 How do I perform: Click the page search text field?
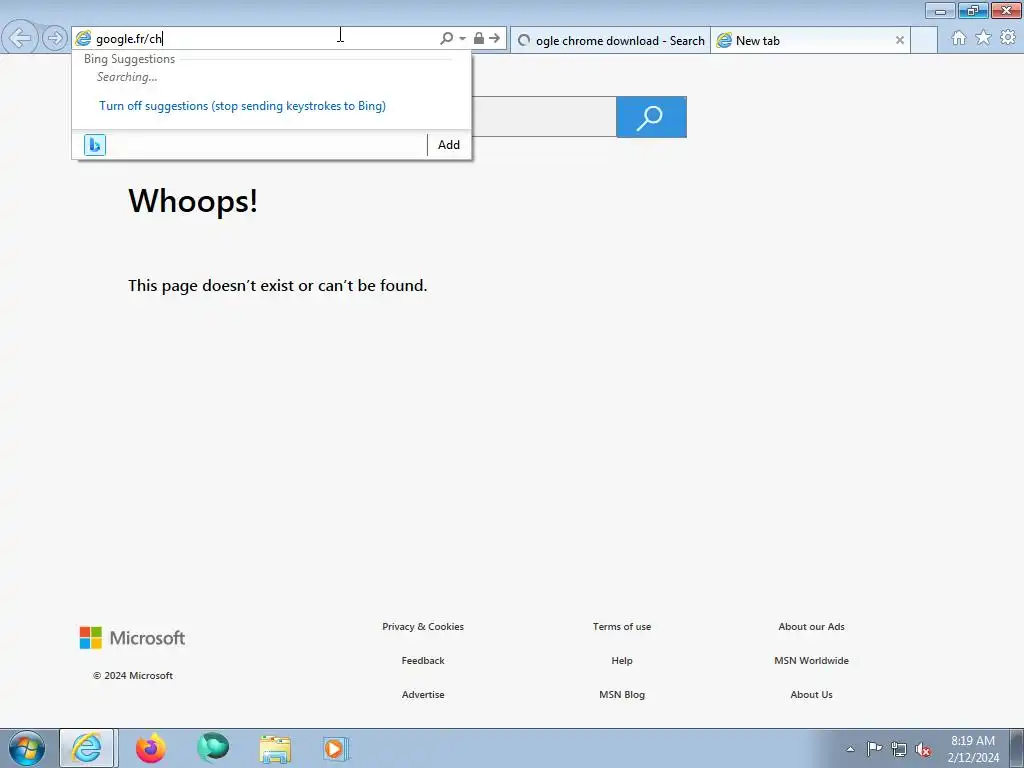543,117
